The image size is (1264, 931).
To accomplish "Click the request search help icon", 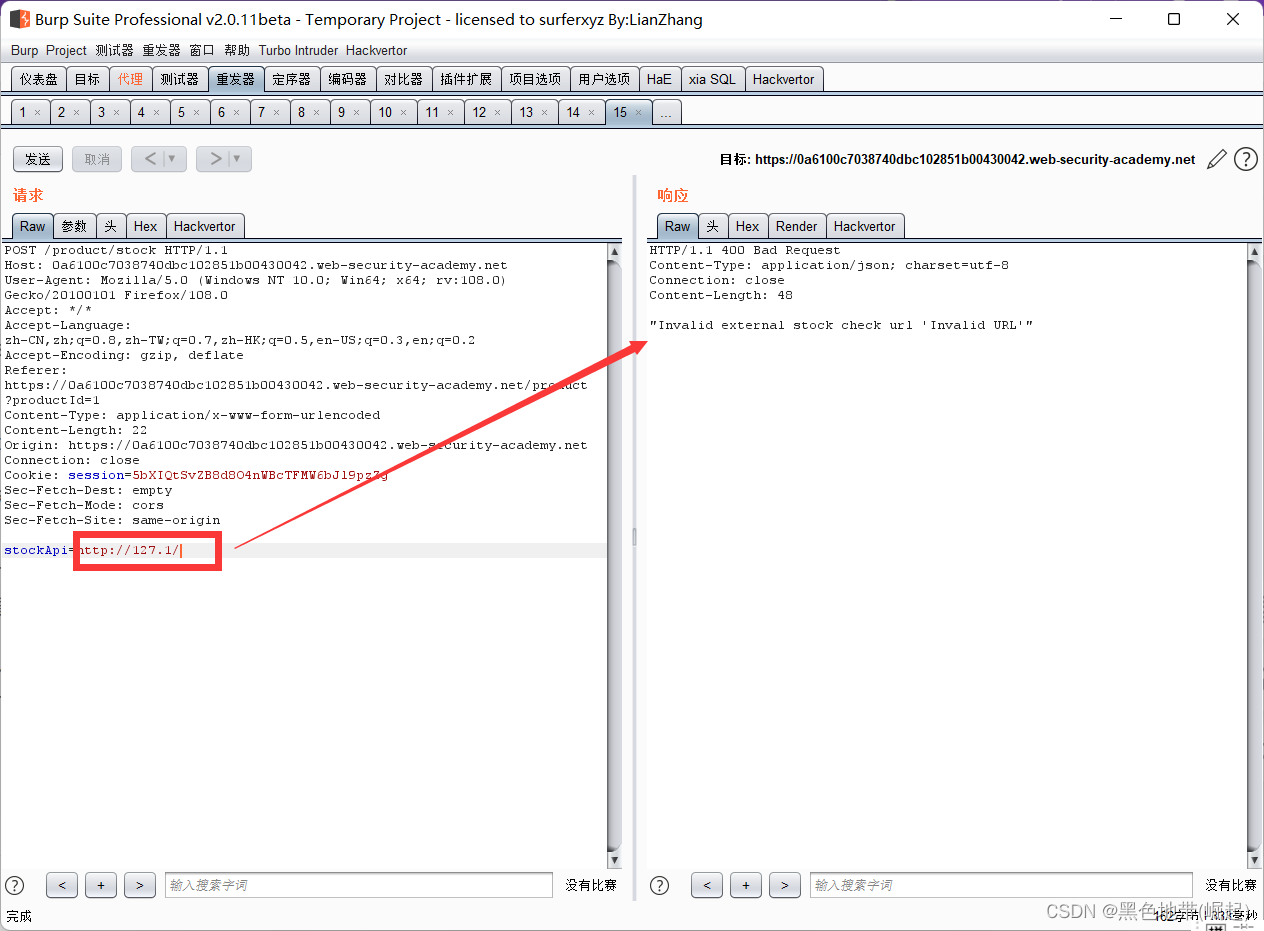I will pyautogui.click(x=15, y=885).
